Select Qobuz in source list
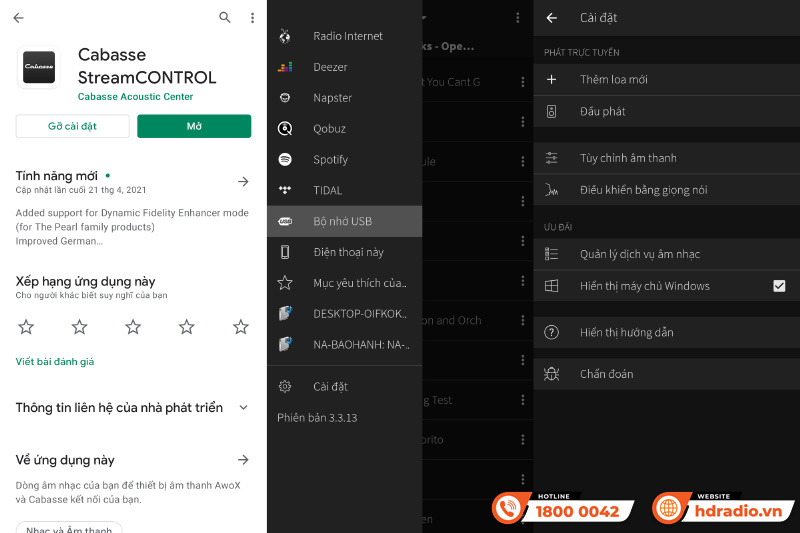This screenshot has height=533, width=800. point(330,129)
